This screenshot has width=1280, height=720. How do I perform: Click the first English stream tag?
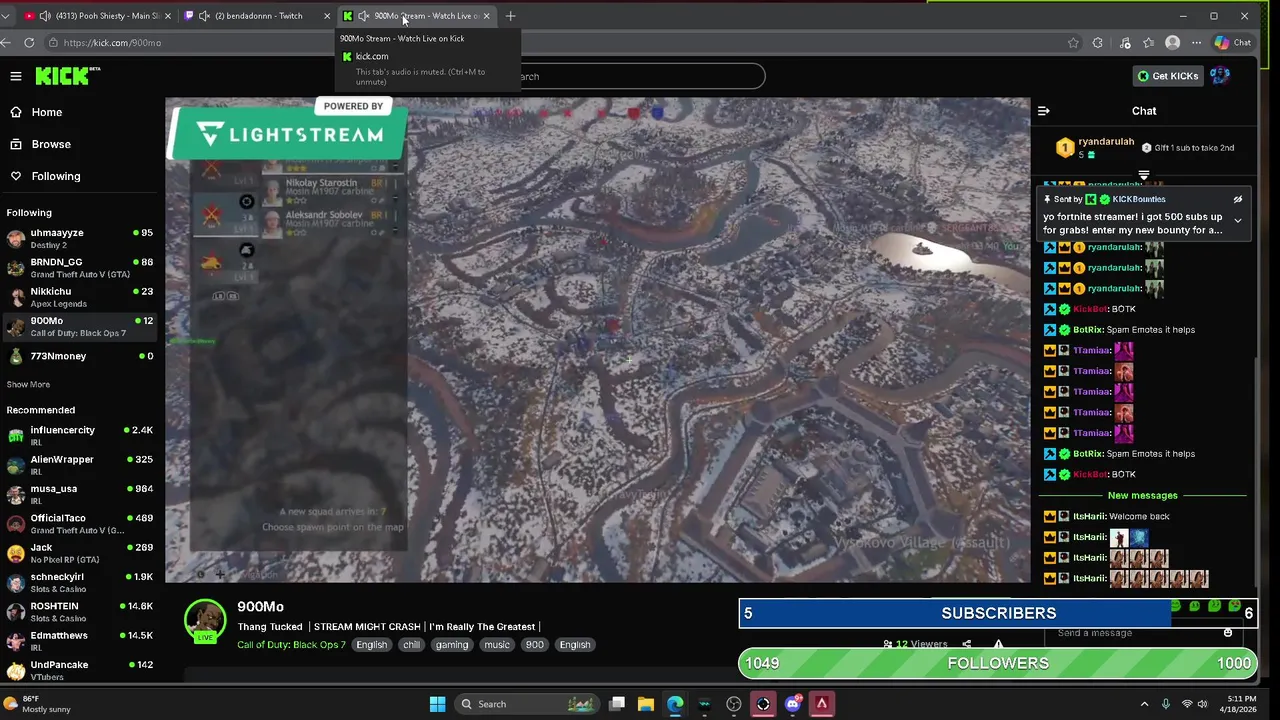click(371, 645)
